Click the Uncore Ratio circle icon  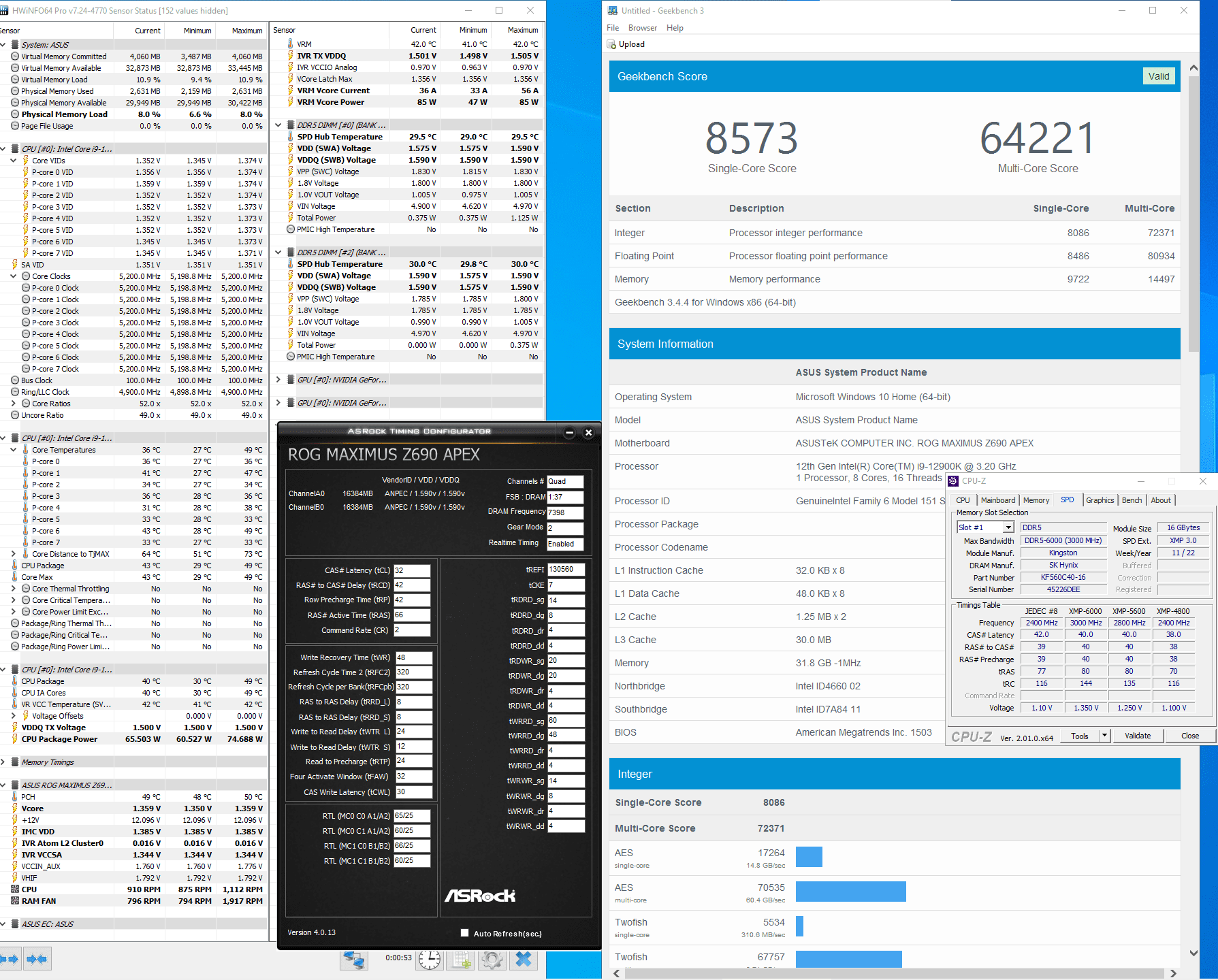point(15,415)
